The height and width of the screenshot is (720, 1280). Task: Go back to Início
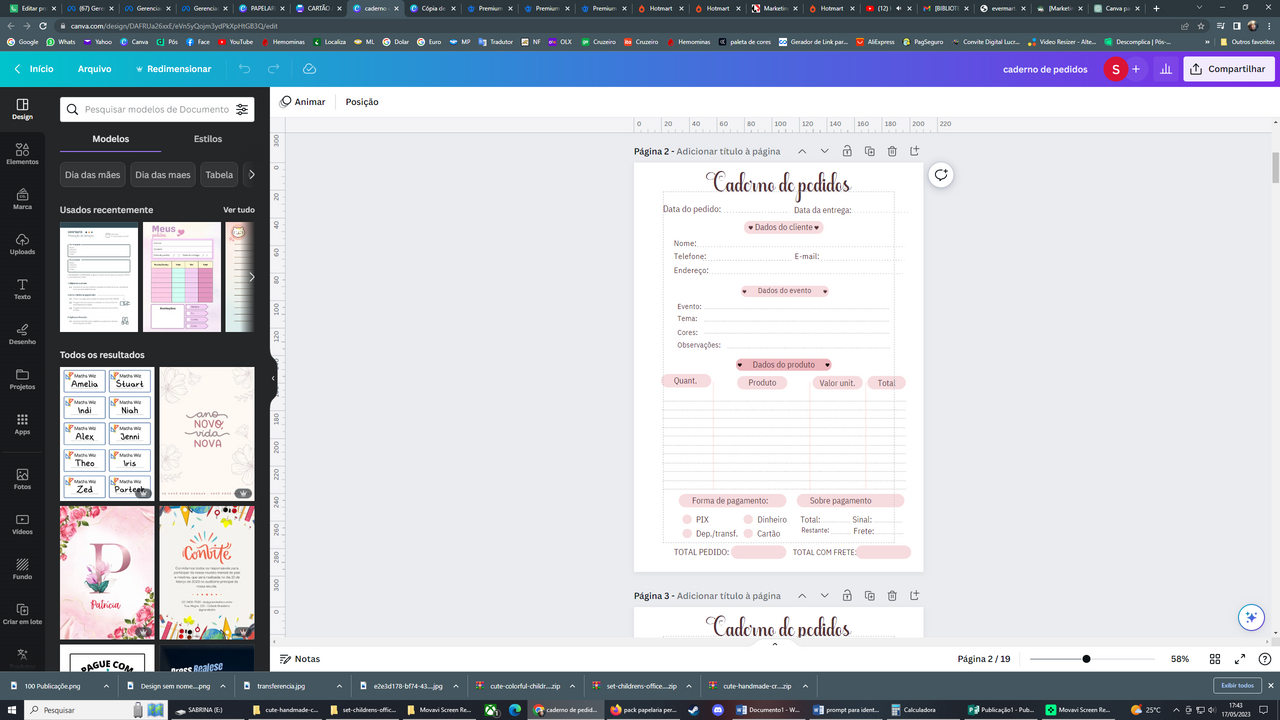(33, 69)
